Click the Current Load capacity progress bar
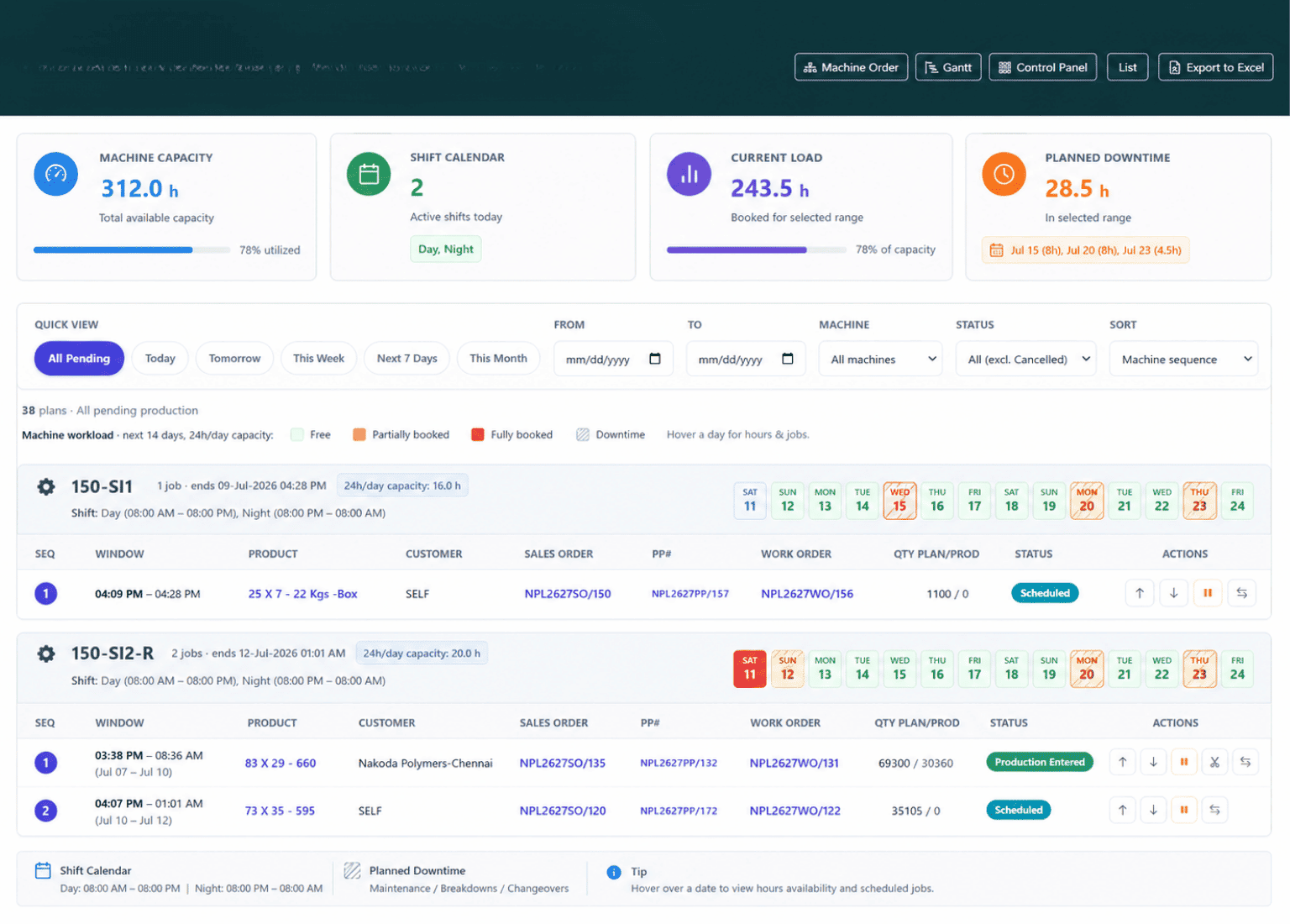This screenshot has width=1290, height=924. (x=757, y=249)
